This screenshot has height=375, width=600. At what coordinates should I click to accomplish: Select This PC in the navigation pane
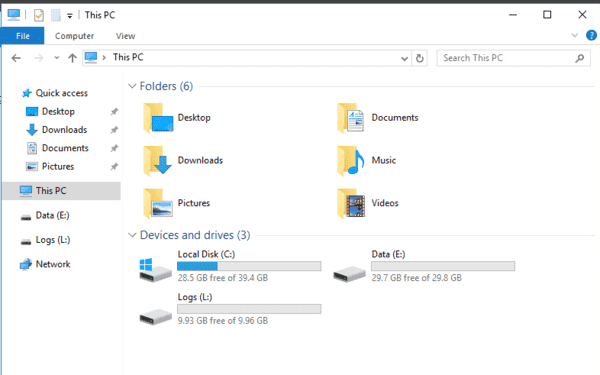[x=61, y=191]
